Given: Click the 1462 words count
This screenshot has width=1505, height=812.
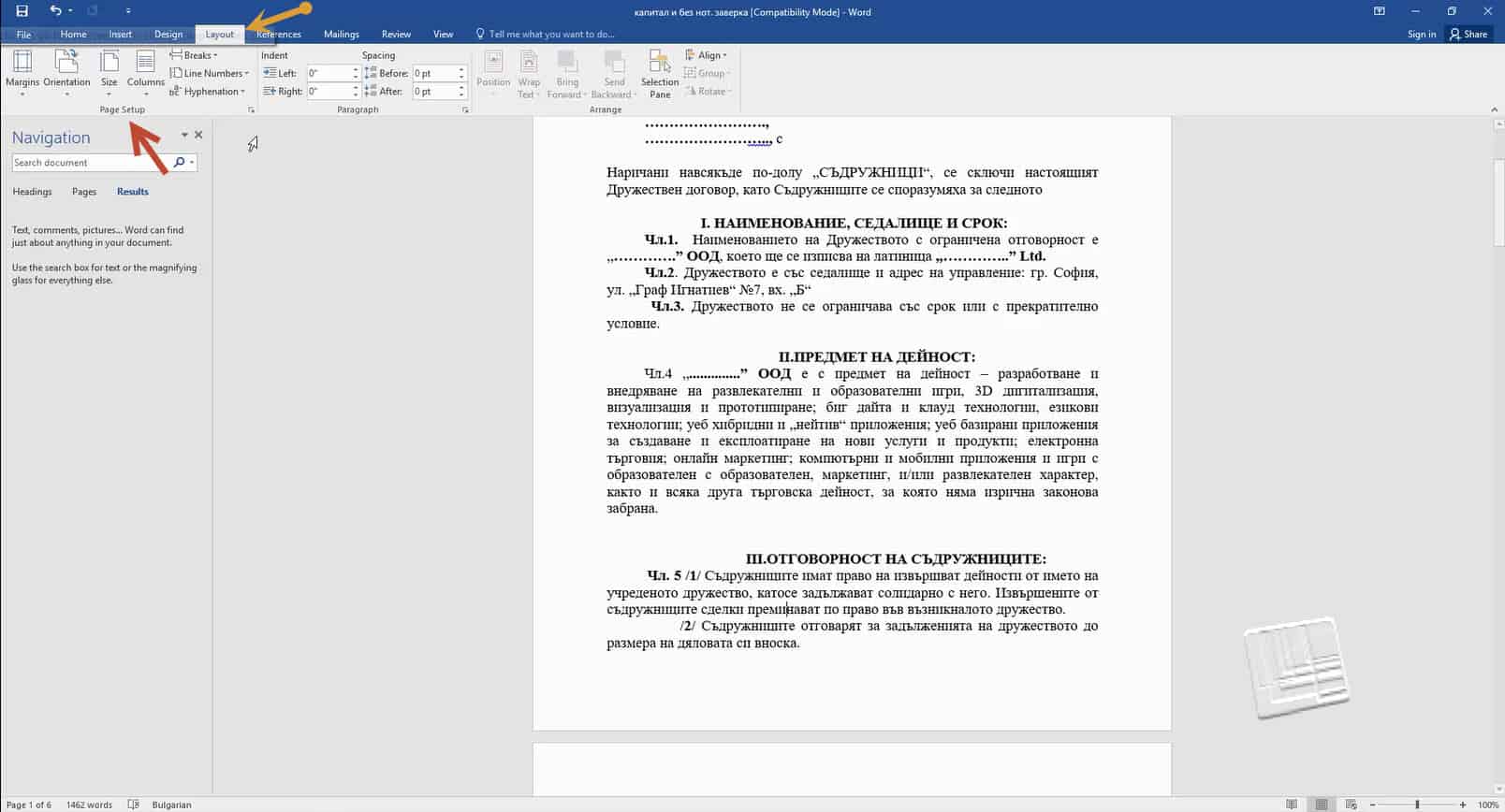Looking at the screenshot, I should pos(89,805).
